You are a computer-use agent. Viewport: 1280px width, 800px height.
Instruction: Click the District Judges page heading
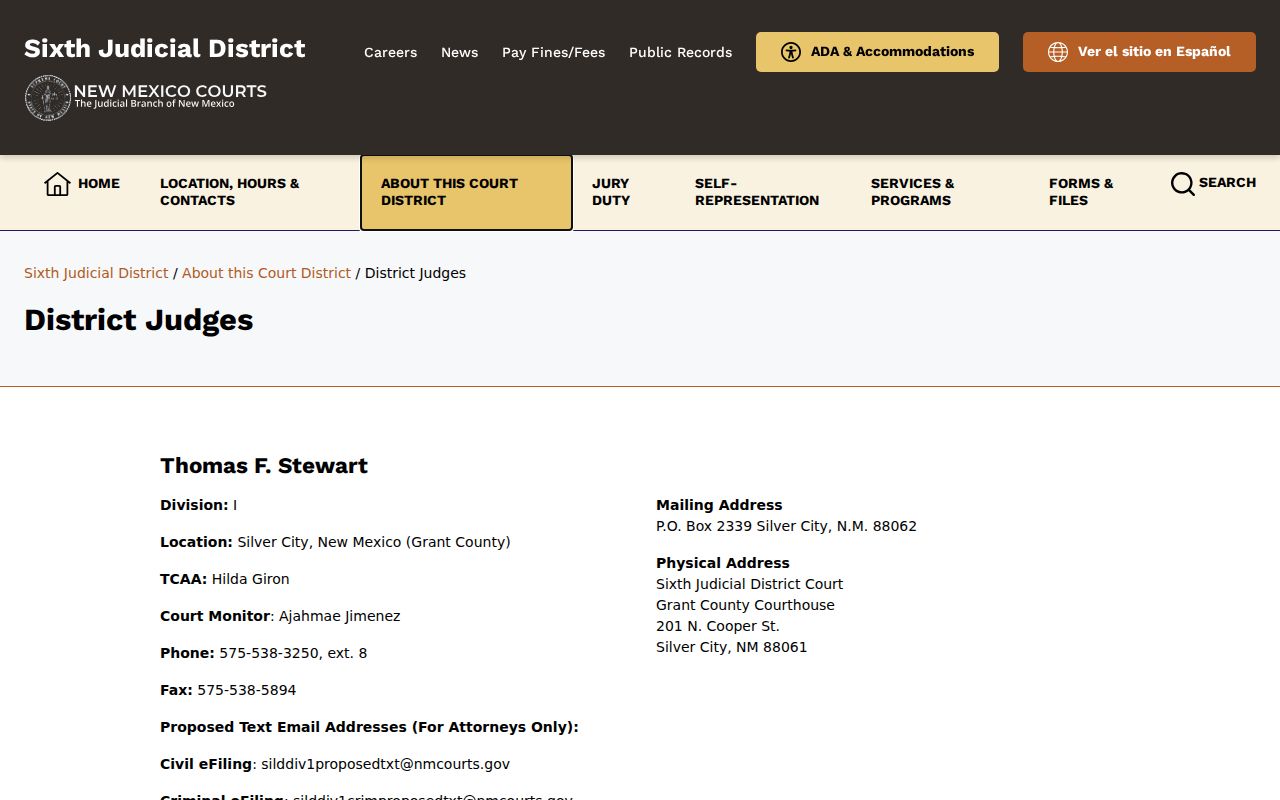tap(139, 320)
